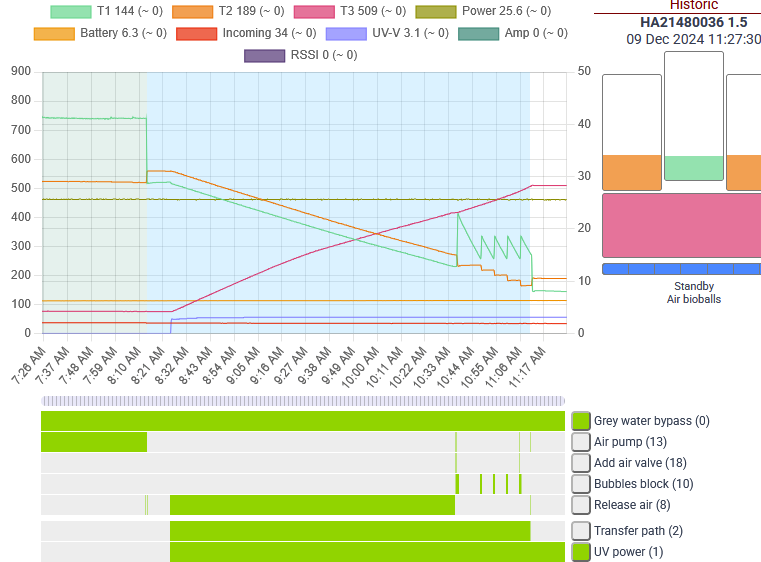Click the Release air long green segment
Image resolution: width=761 pixels, height=562 pixels.
(x=313, y=505)
